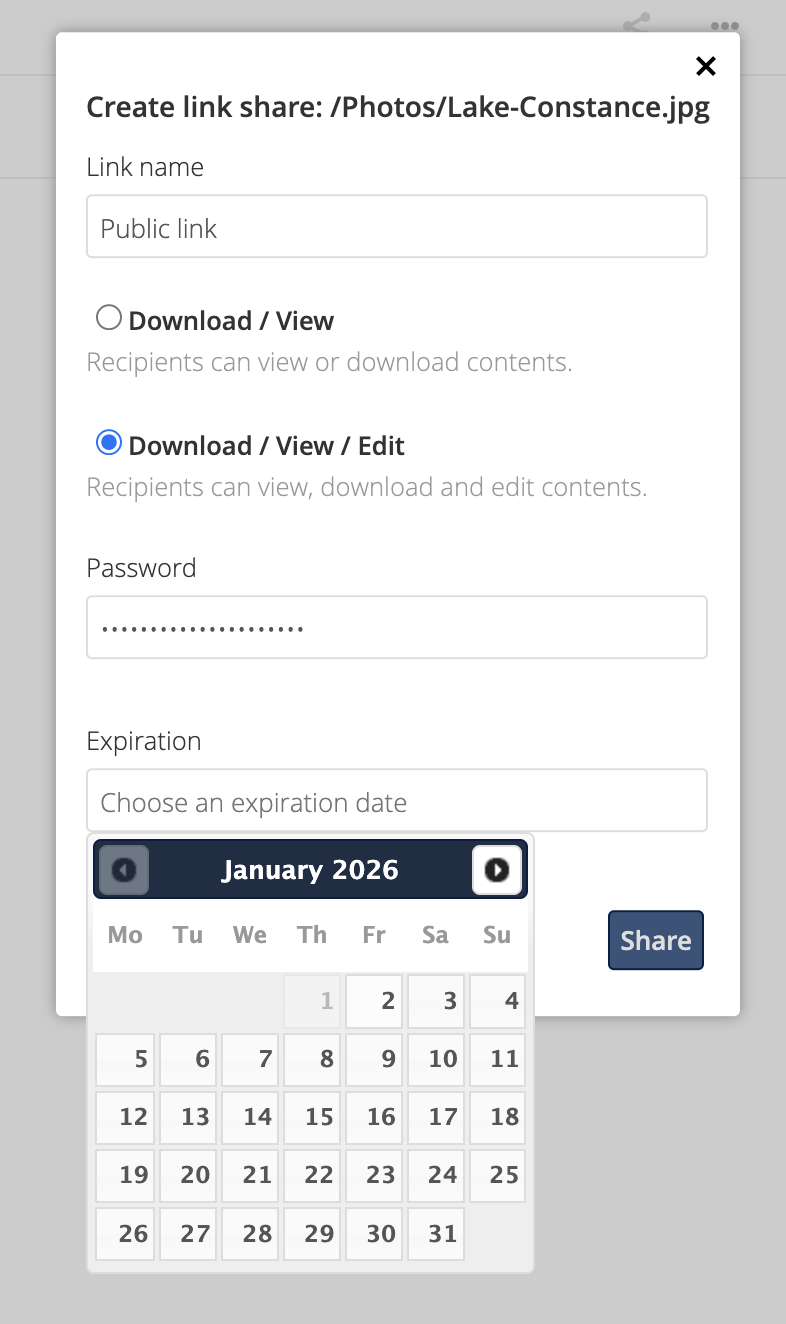Screen dimensions: 786x1324
Task: Open the expiration date picker field
Action: click(397, 800)
